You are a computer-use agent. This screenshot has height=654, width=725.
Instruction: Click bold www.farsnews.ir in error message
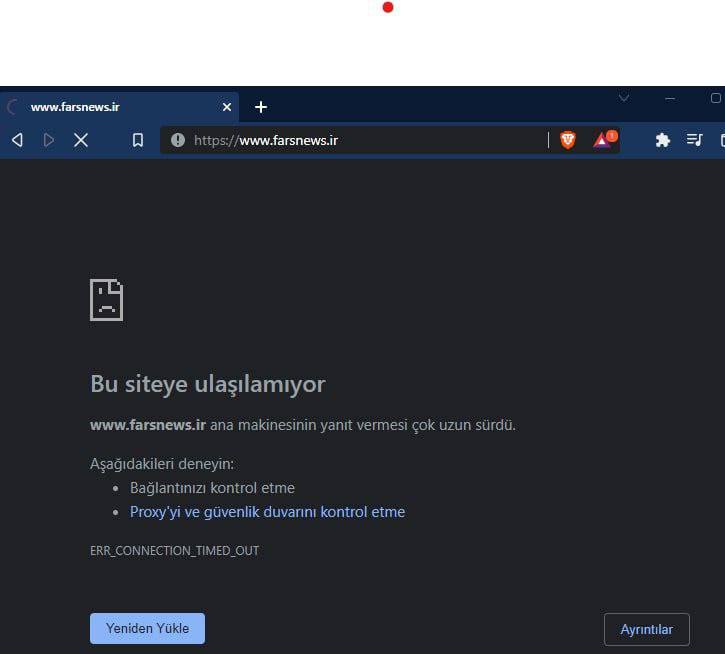148,425
